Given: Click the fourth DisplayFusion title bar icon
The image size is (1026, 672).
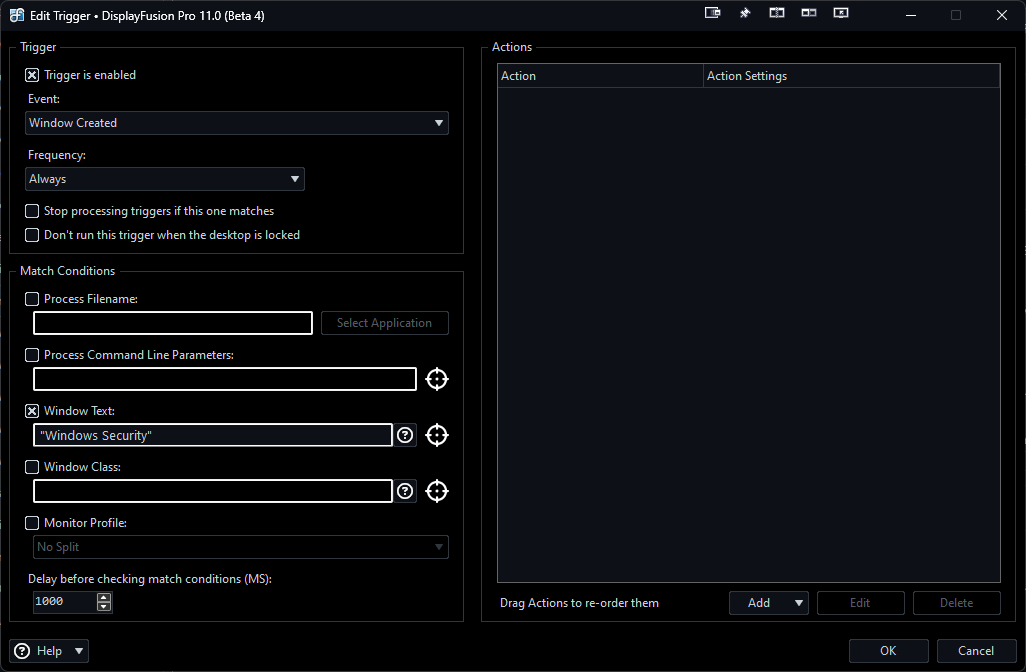Looking at the screenshot, I should tap(809, 14).
